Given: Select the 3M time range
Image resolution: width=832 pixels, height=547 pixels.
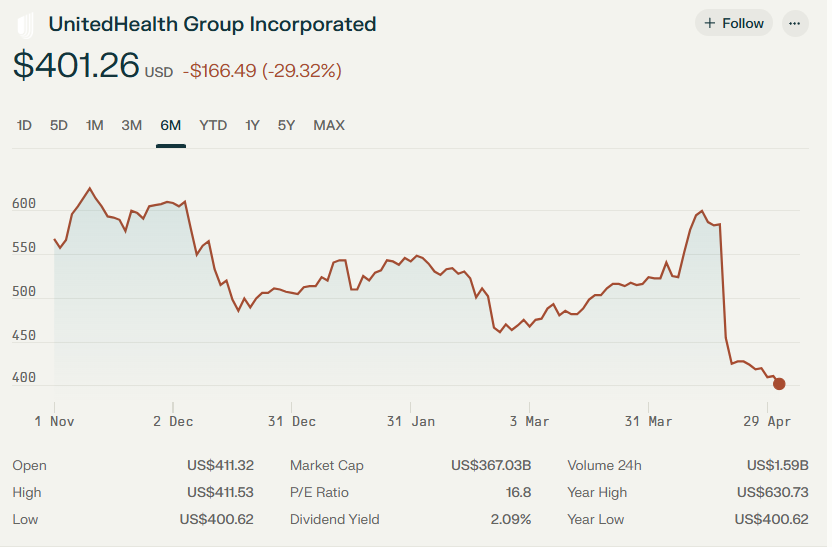Looking at the screenshot, I should [132, 125].
